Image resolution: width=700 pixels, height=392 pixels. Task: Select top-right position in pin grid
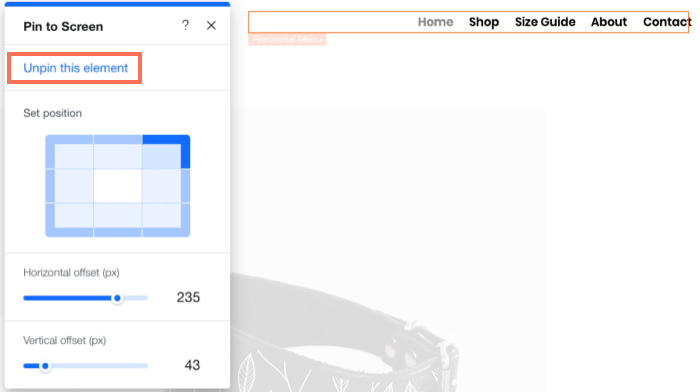166,152
